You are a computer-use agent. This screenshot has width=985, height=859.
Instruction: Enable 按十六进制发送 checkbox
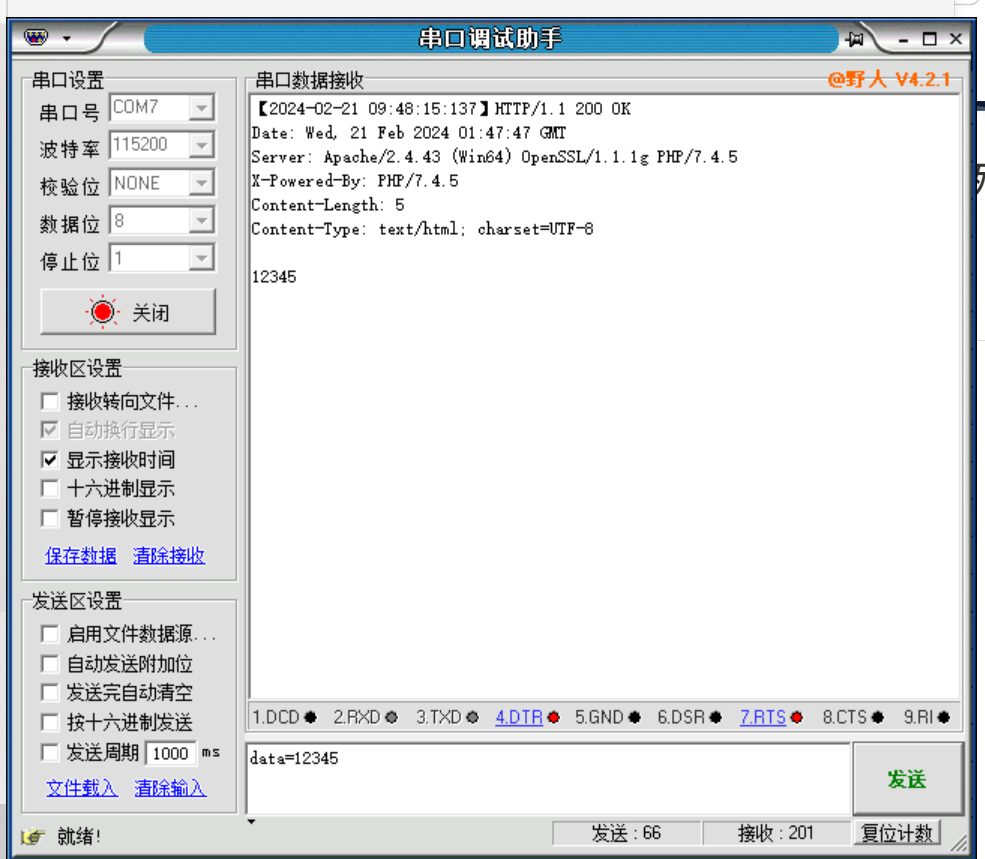tap(49, 722)
